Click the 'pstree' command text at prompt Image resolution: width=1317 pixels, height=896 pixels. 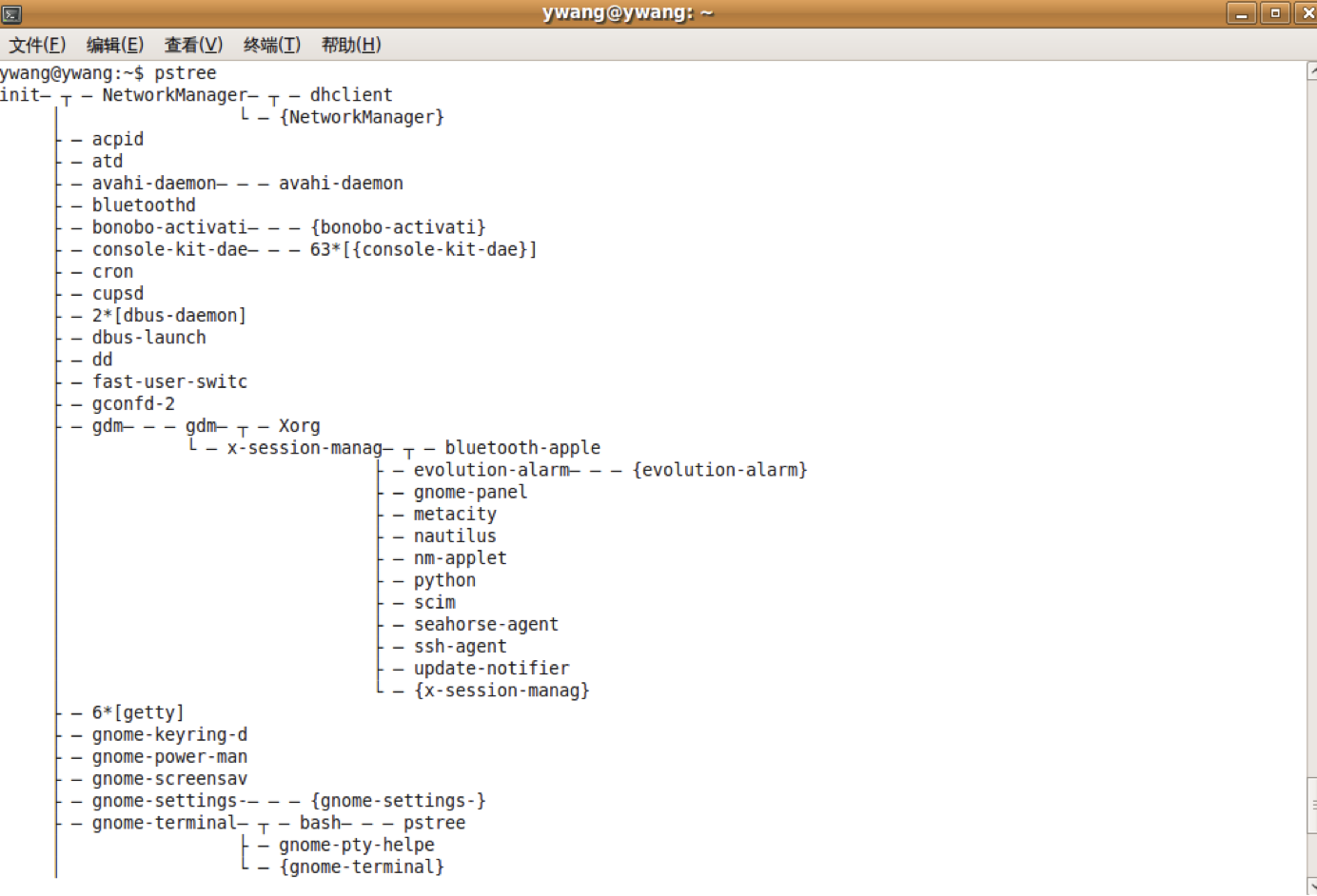186,73
